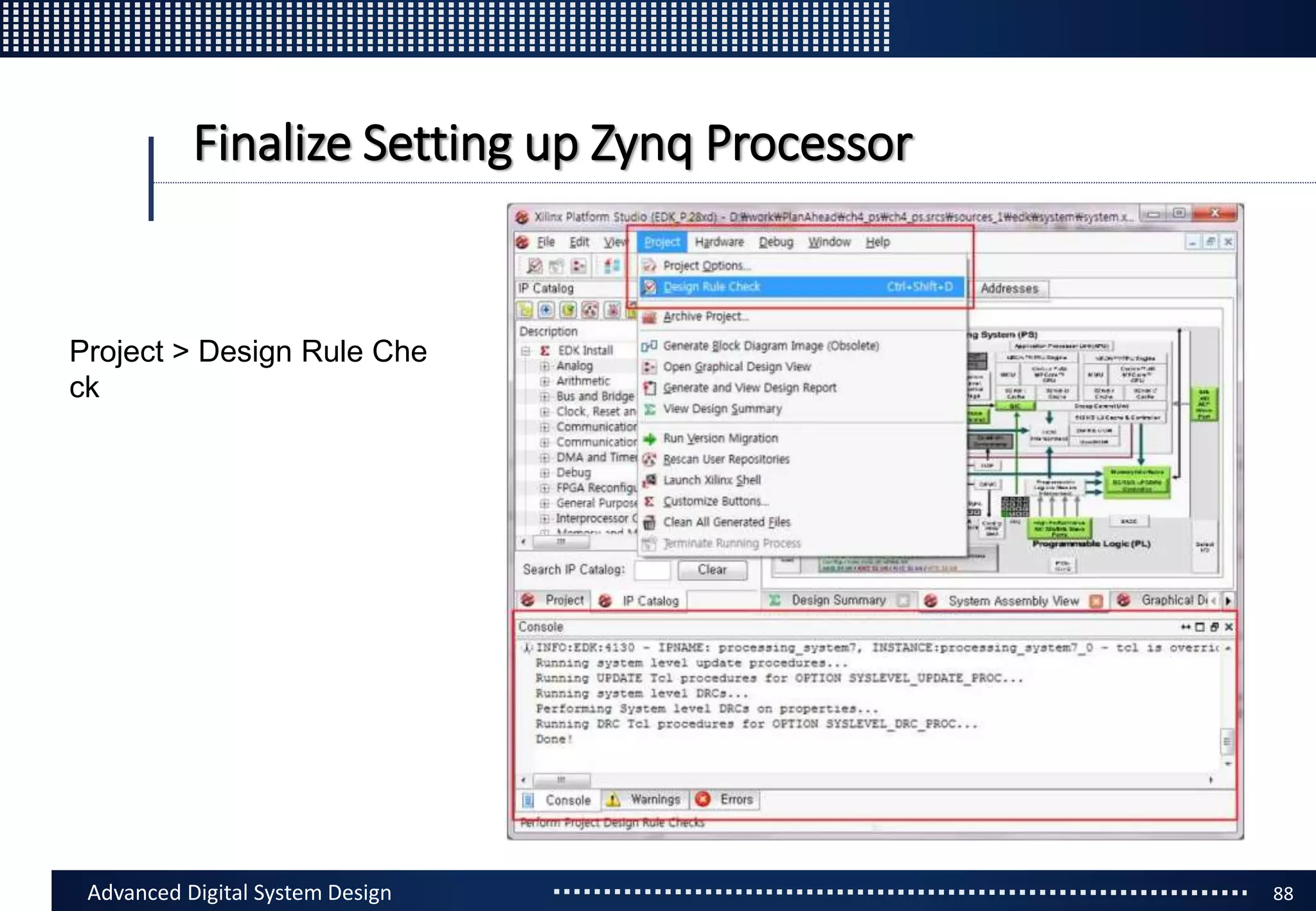Select Design Rule Check menu item
The image size is (1316, 911).
pos(802,287)
